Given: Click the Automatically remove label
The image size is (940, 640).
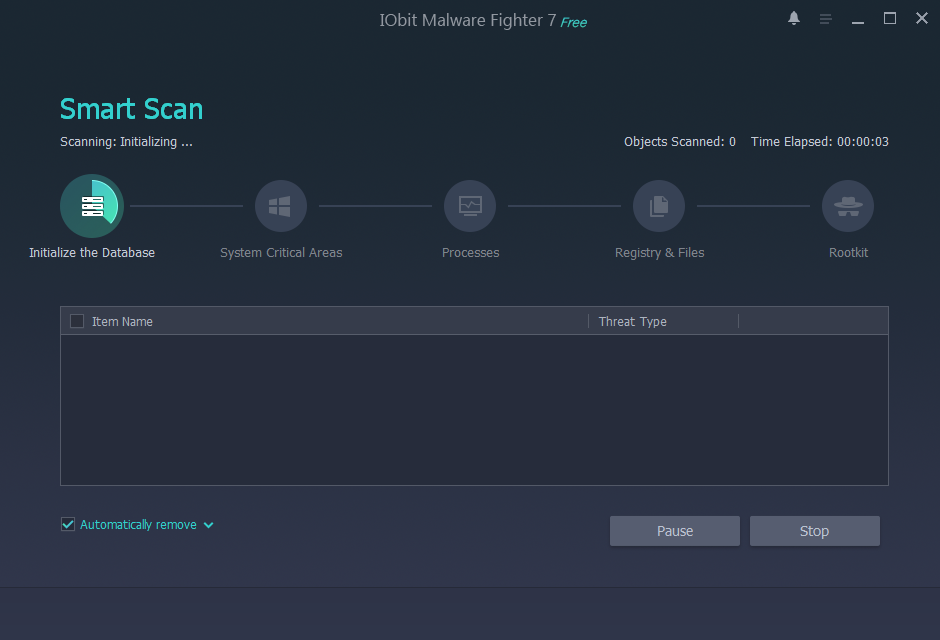Looking at the screenshot, I should (138, 525).
